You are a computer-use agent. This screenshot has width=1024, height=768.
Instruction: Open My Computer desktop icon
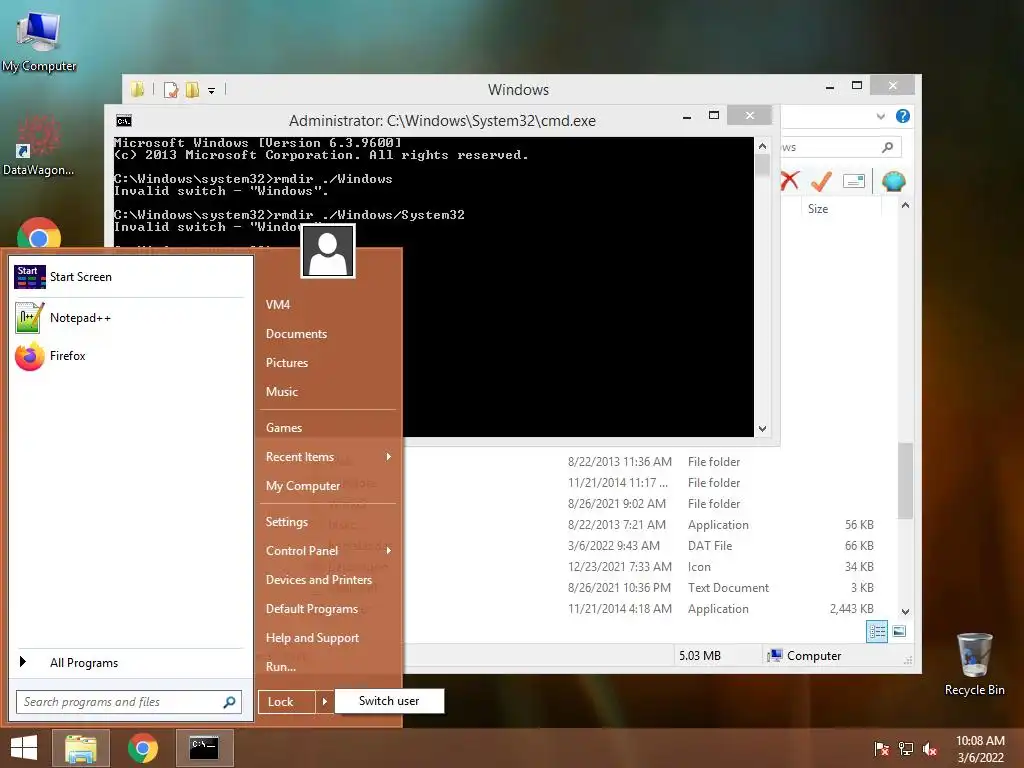(x=39, y=40)
